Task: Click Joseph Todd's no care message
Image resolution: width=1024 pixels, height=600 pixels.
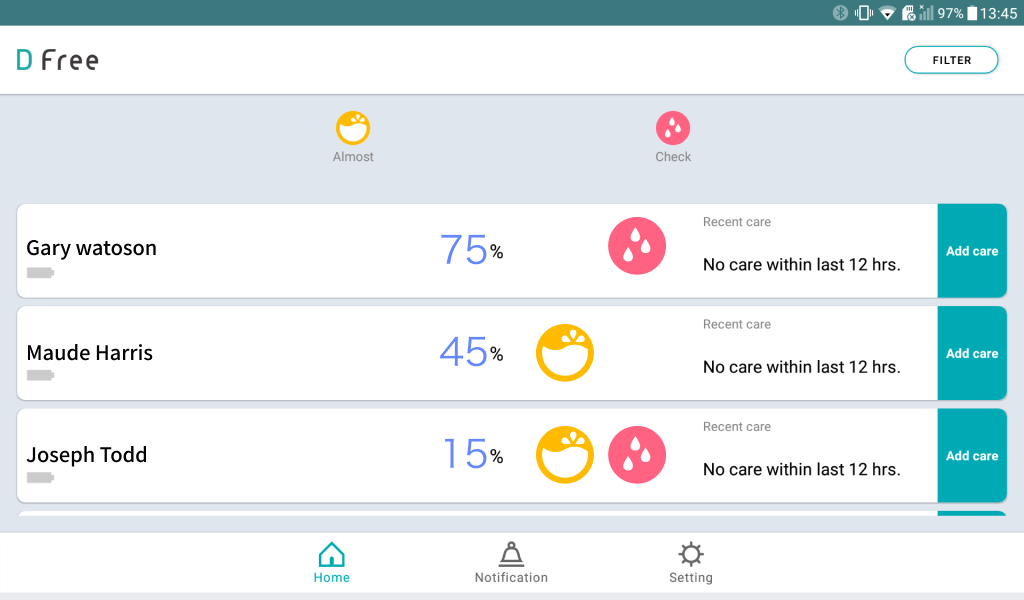Action: click(801, 469)
